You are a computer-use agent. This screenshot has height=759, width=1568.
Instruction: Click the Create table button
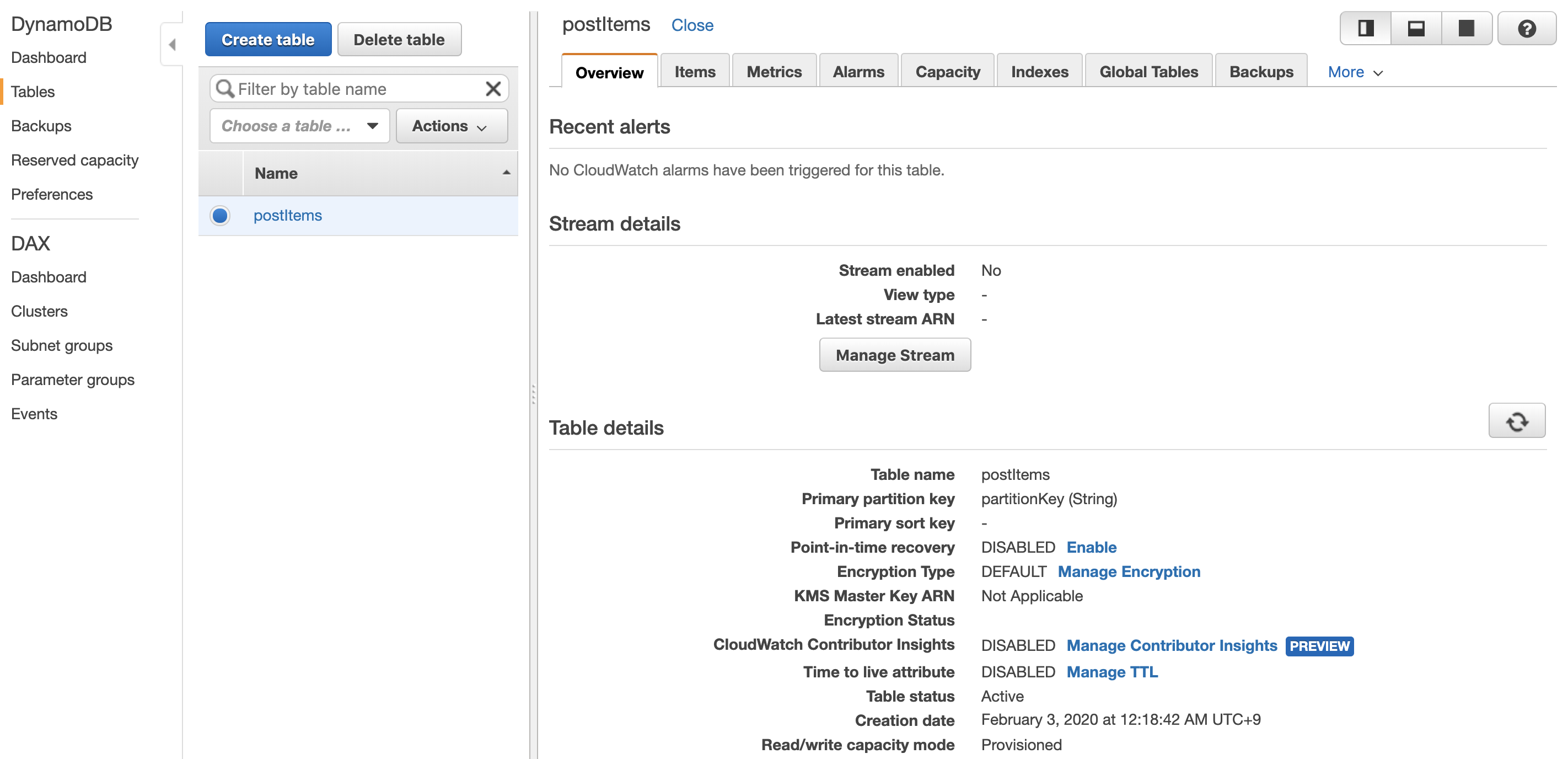(268, 40)
